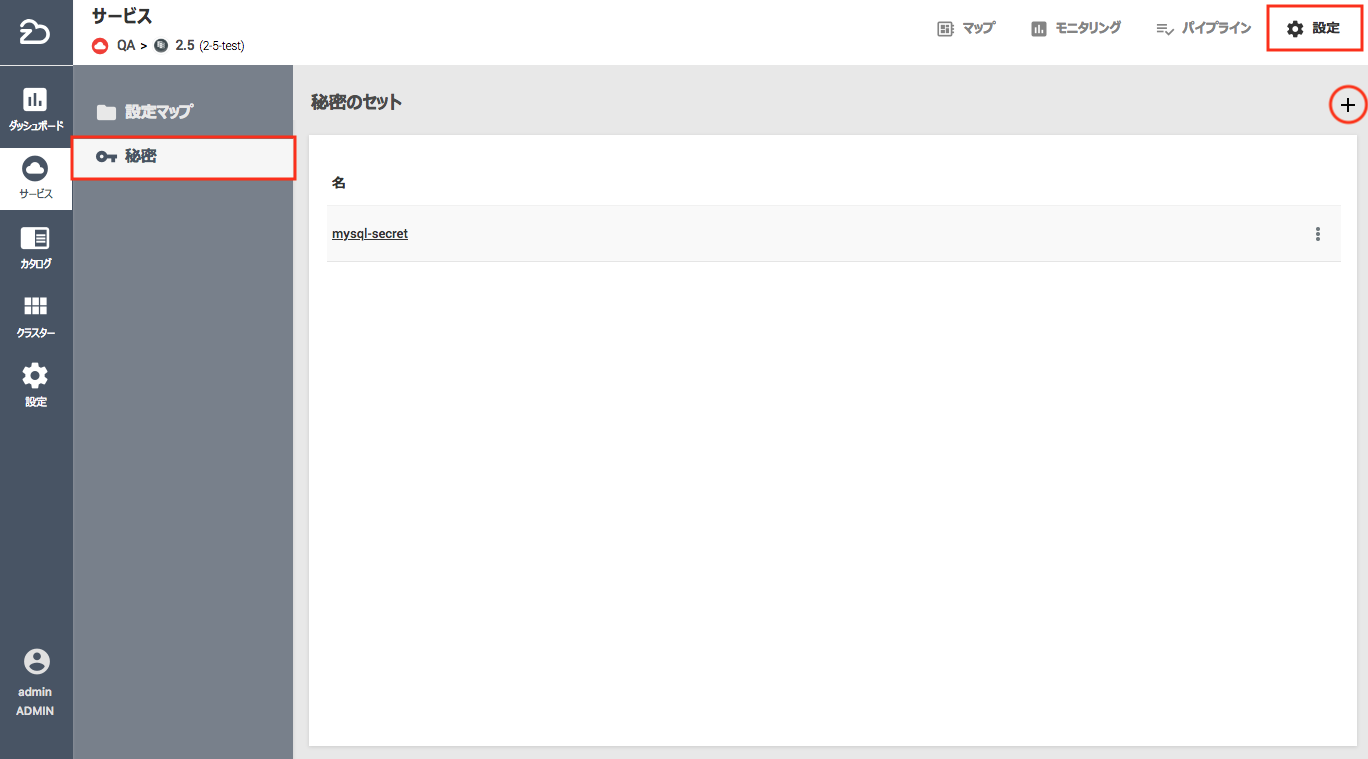Open the クラスター cluster sidebar item
Image resolution: width=1368 pixels, height=759 pixels.
(36, 317)
